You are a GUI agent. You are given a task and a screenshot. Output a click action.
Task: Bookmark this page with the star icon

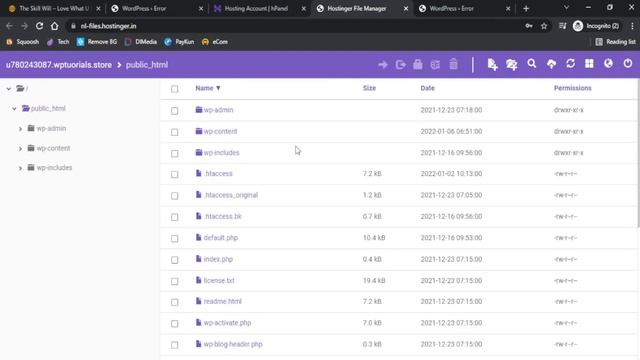click(x=544, y=26)
